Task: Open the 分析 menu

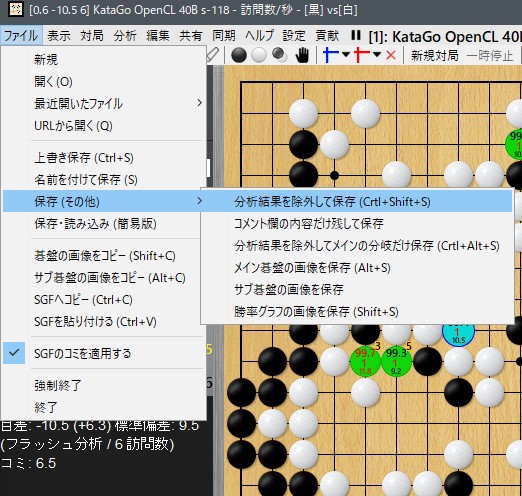Action: pyautogui.click(x=125, y=35)
